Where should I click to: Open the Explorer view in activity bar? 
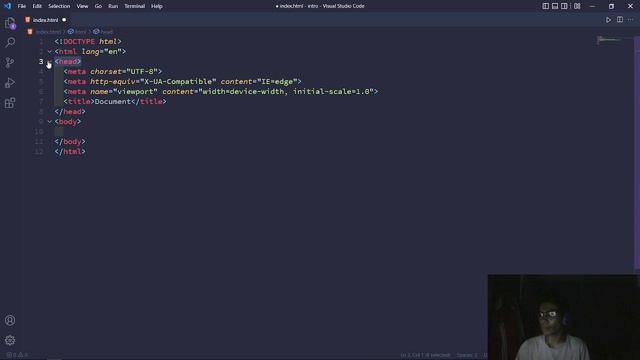[10, 23]
